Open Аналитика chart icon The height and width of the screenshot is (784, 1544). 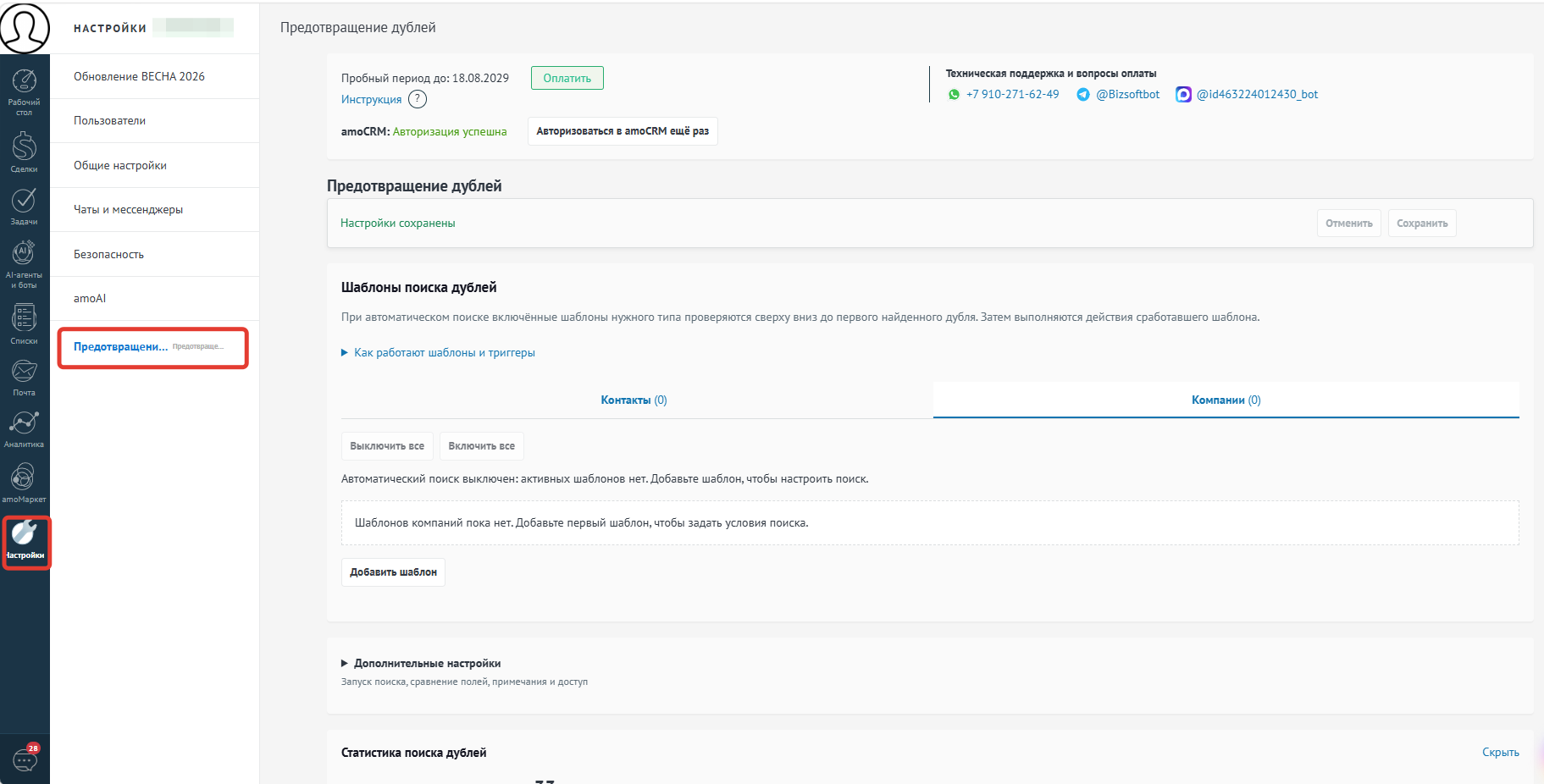point(24,428)
